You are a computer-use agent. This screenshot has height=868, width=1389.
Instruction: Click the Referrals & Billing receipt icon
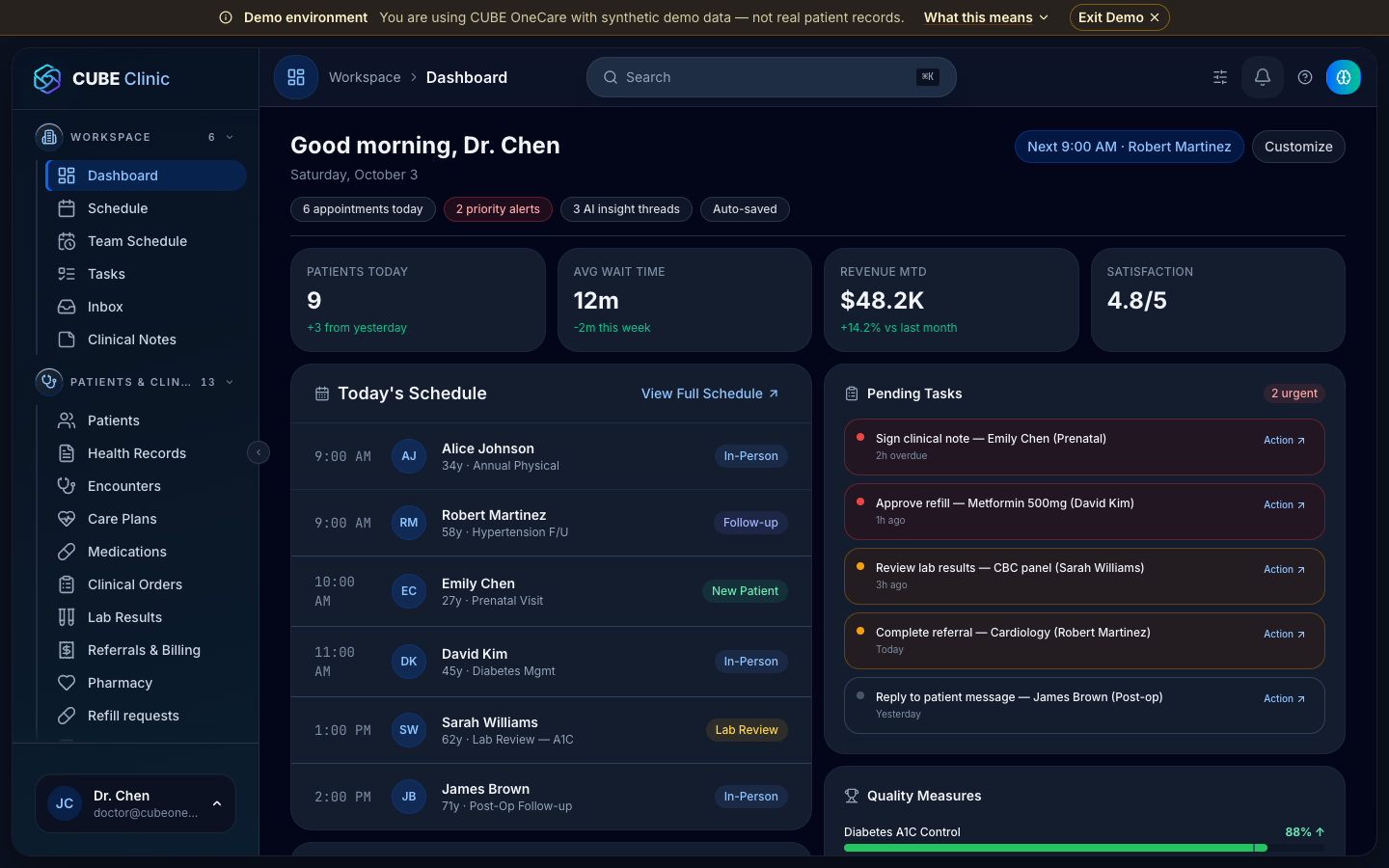tap(67, 650)
